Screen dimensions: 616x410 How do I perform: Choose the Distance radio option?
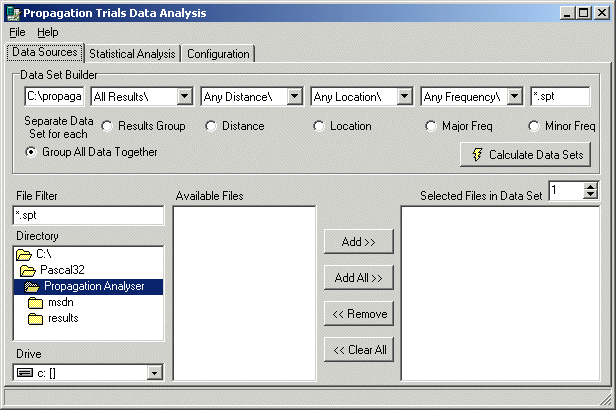210,126
